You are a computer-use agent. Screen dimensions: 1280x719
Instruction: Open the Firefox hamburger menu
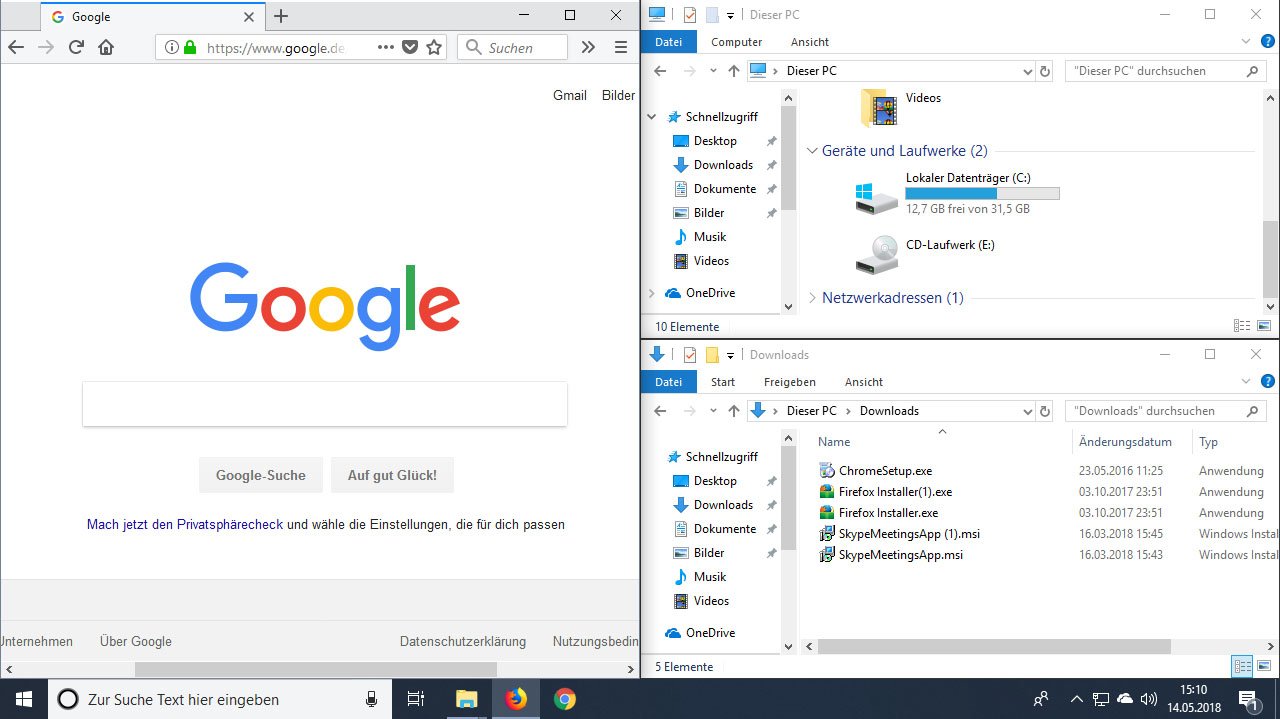coord(620,47)
